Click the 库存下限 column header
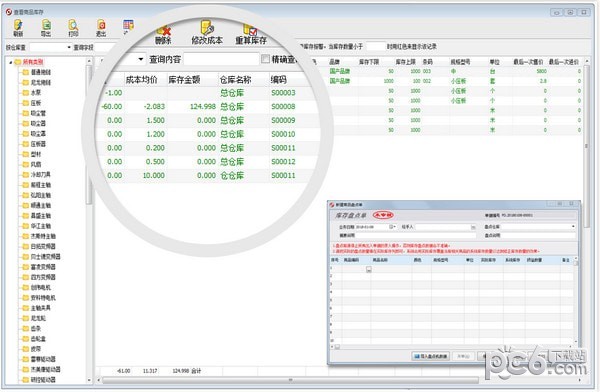 coord(369,62)
